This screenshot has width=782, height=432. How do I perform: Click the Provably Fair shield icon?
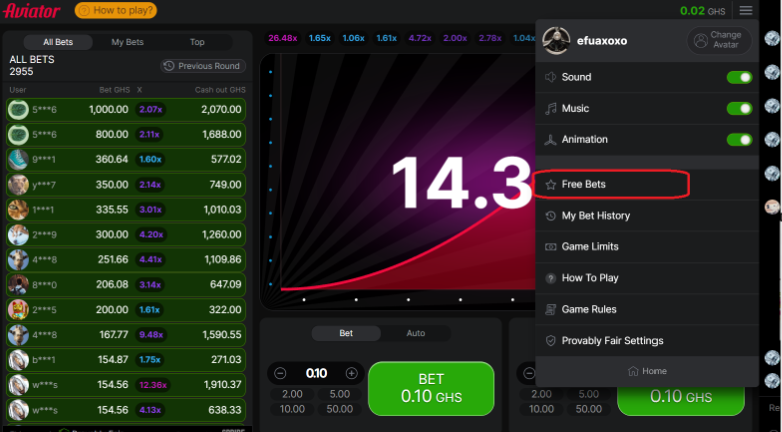pos(551,341)
